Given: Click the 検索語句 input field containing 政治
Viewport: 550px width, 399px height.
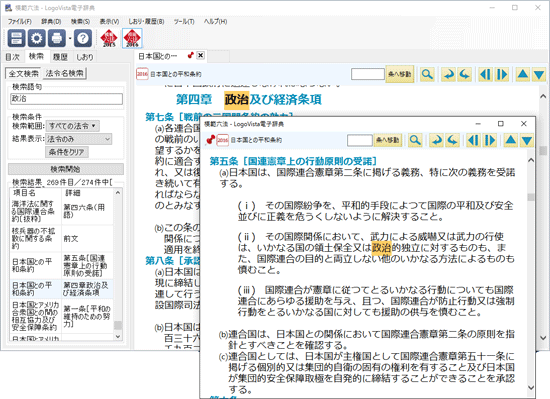Looking at the screenshot, I should (67, 99).
